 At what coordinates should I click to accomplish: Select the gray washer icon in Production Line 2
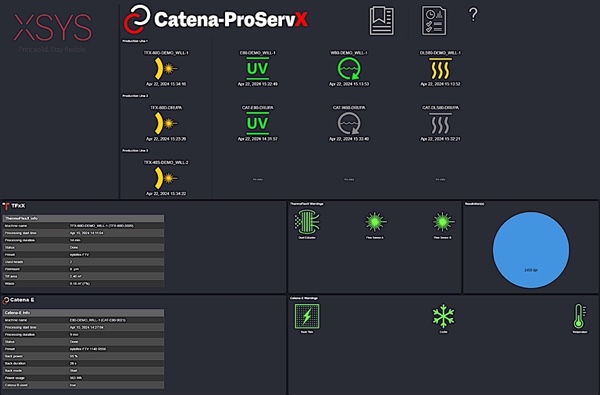349,124
